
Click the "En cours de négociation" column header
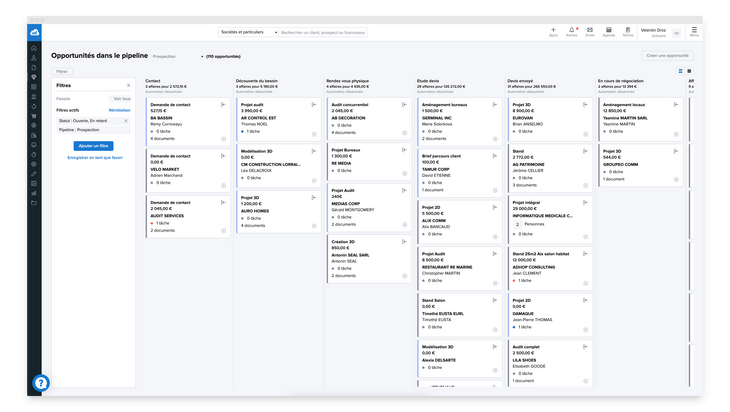621,81
